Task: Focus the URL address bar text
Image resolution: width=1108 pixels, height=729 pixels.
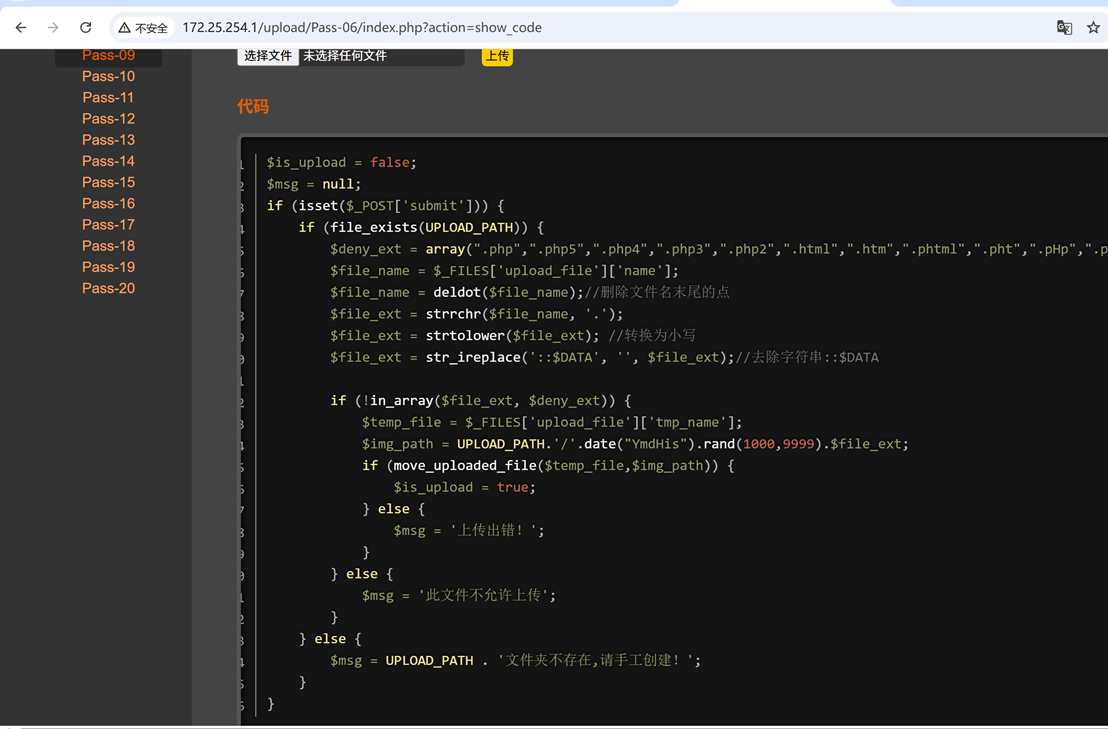Action: click(362, 28)
